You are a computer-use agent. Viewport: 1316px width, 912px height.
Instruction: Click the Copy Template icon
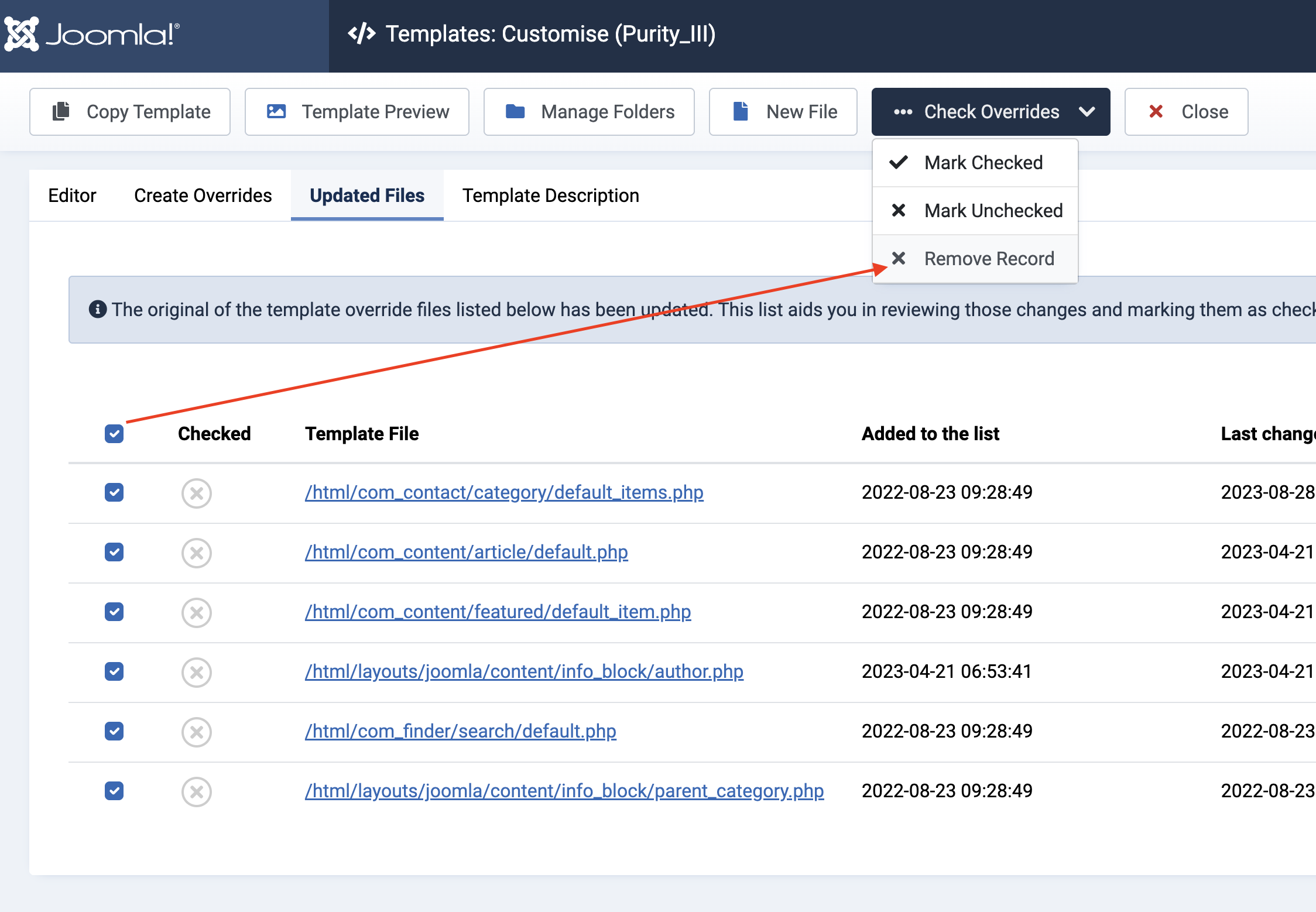61,111
